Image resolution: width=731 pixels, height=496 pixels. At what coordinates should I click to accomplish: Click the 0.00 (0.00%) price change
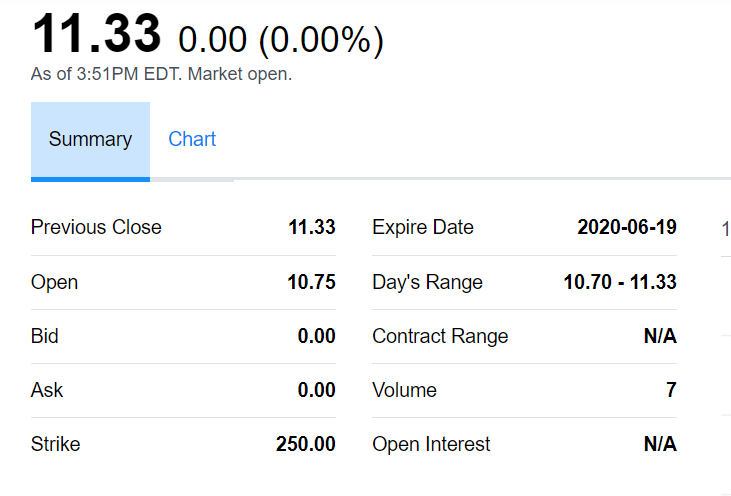[x=280, y=40]
